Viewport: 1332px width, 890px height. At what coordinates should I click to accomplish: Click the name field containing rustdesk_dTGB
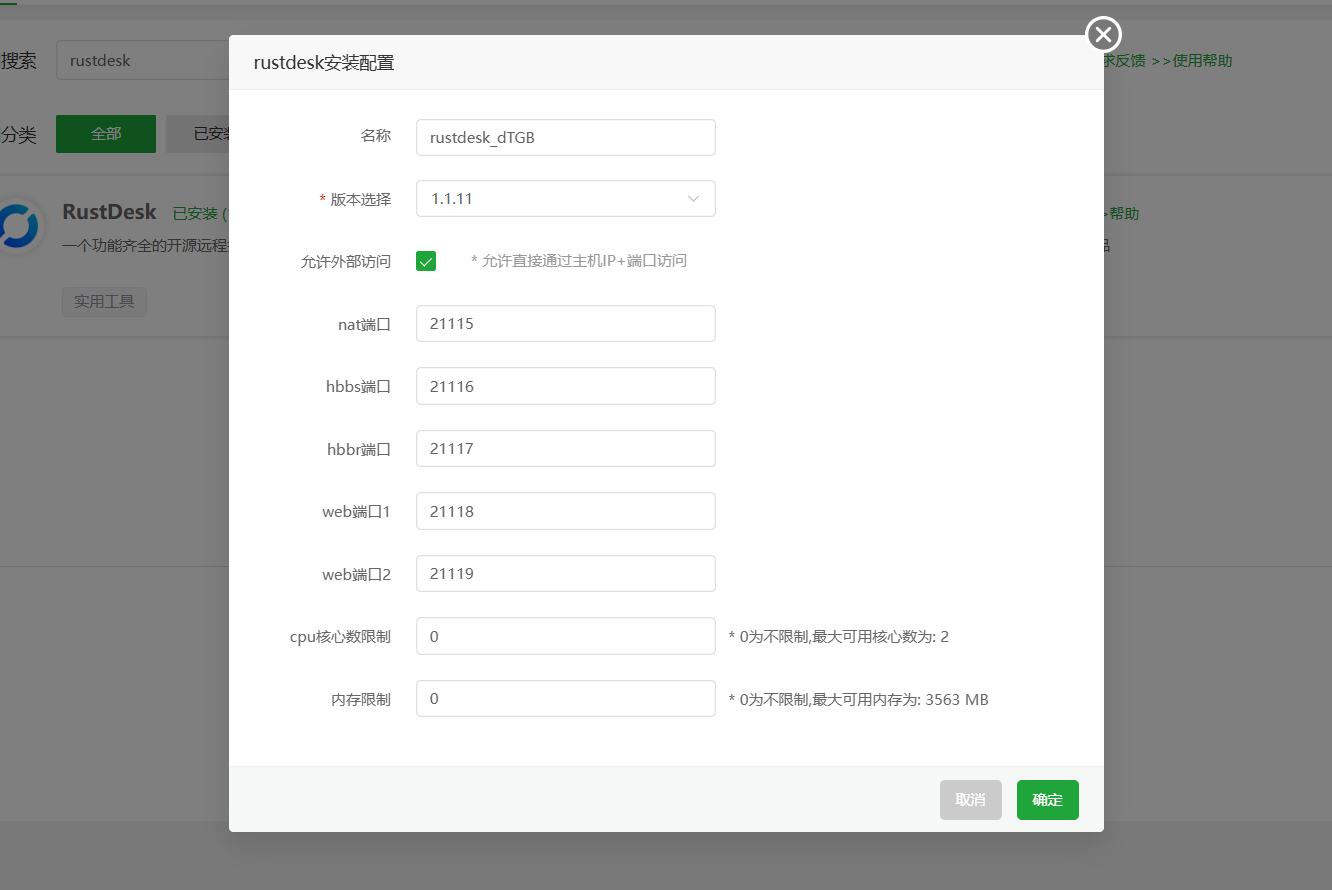pos(566,137)
